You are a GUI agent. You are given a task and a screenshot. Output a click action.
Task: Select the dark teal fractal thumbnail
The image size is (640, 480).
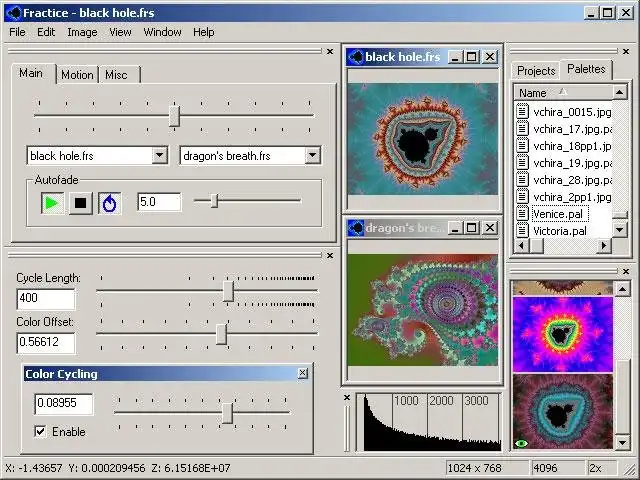pos(563,412)
